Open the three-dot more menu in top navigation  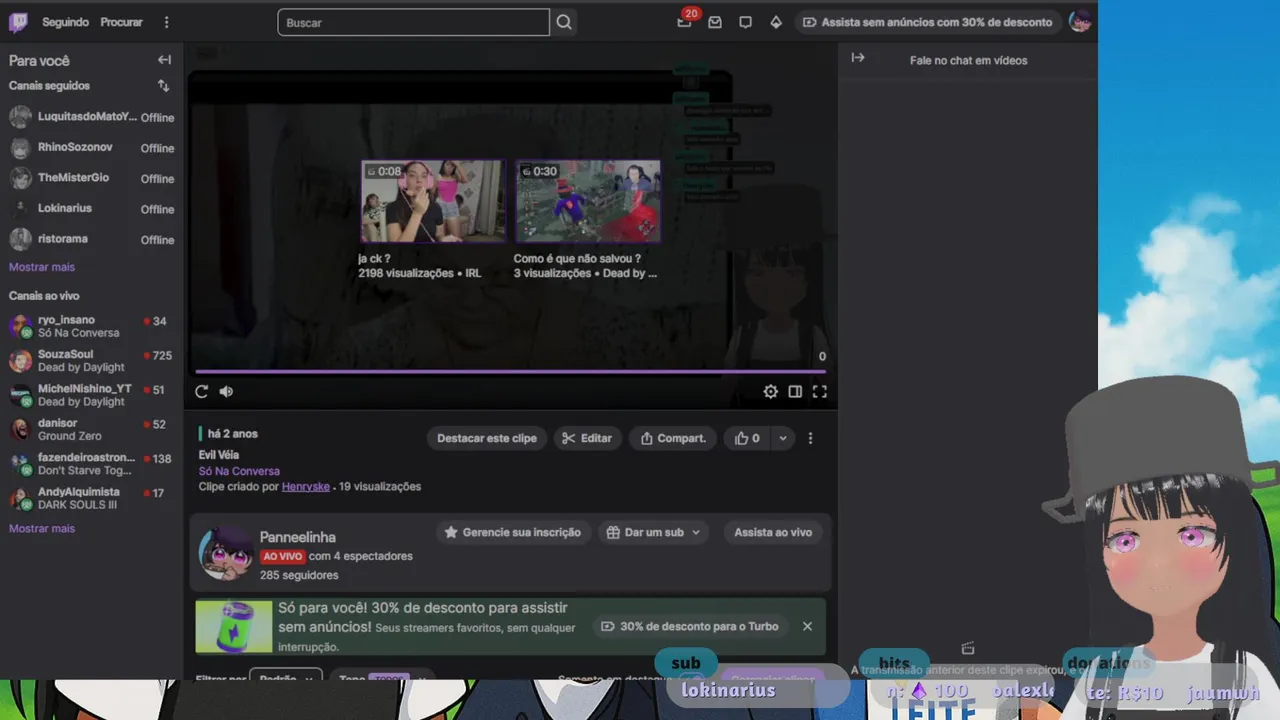coord(167,22)
